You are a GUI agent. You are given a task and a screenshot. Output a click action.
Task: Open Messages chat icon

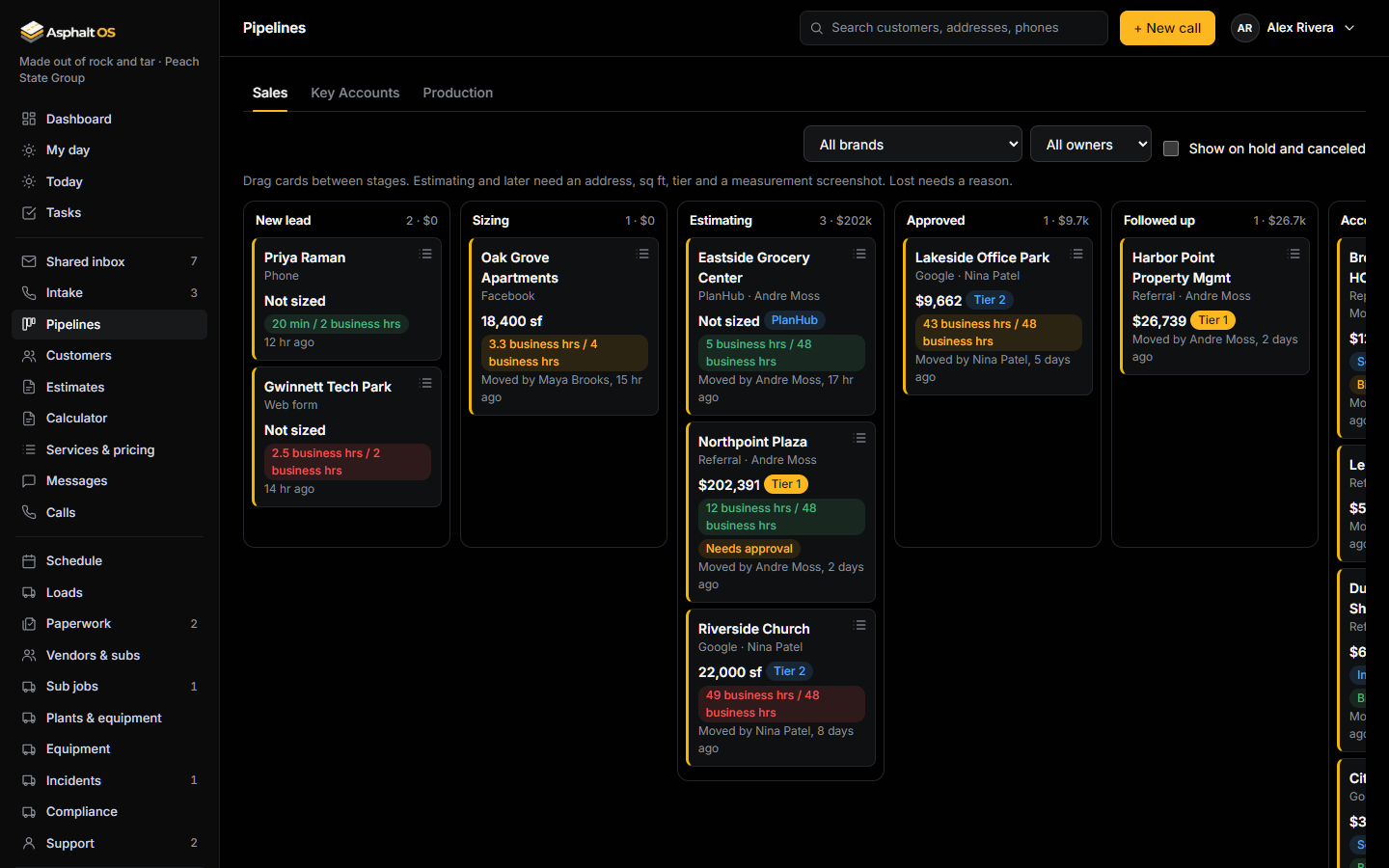click(x=29, y=481)
